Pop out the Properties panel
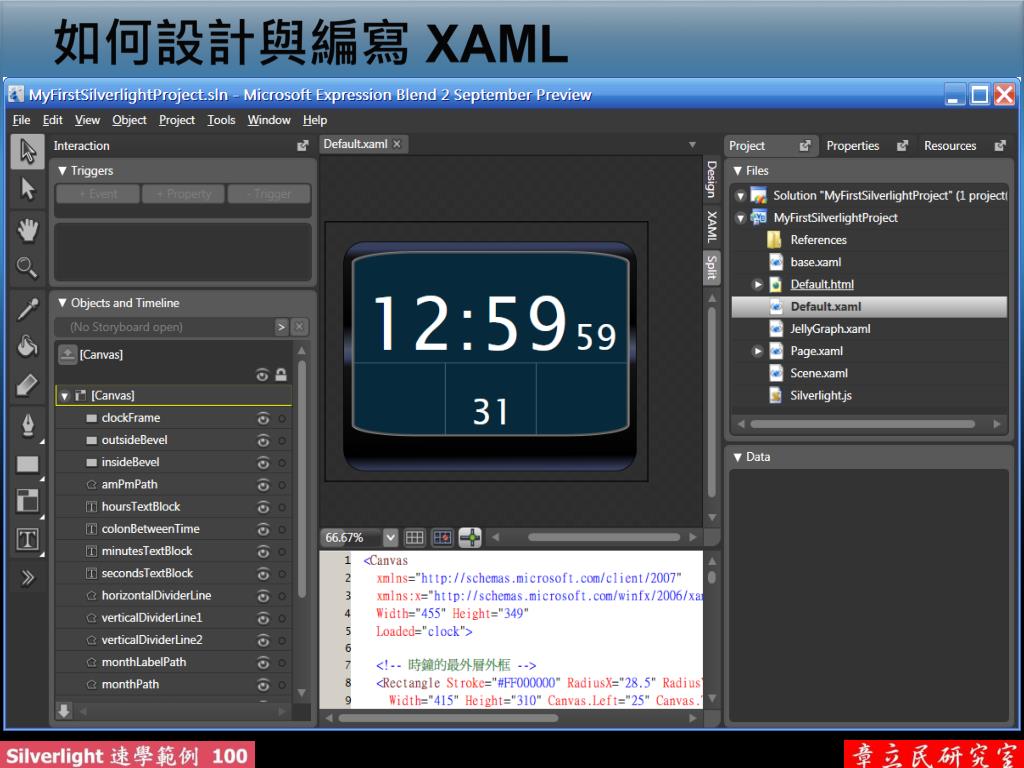1024x768 pixels. (x=902, y=146)
